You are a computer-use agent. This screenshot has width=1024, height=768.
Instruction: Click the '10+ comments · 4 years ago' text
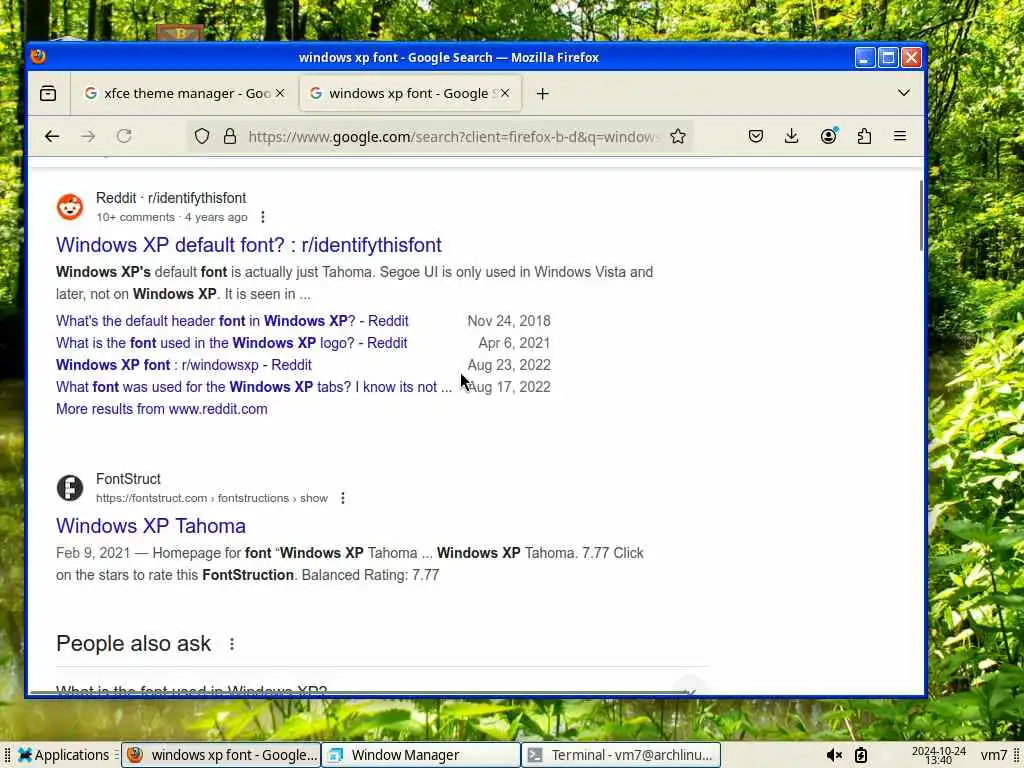click(x=172, y=217)
